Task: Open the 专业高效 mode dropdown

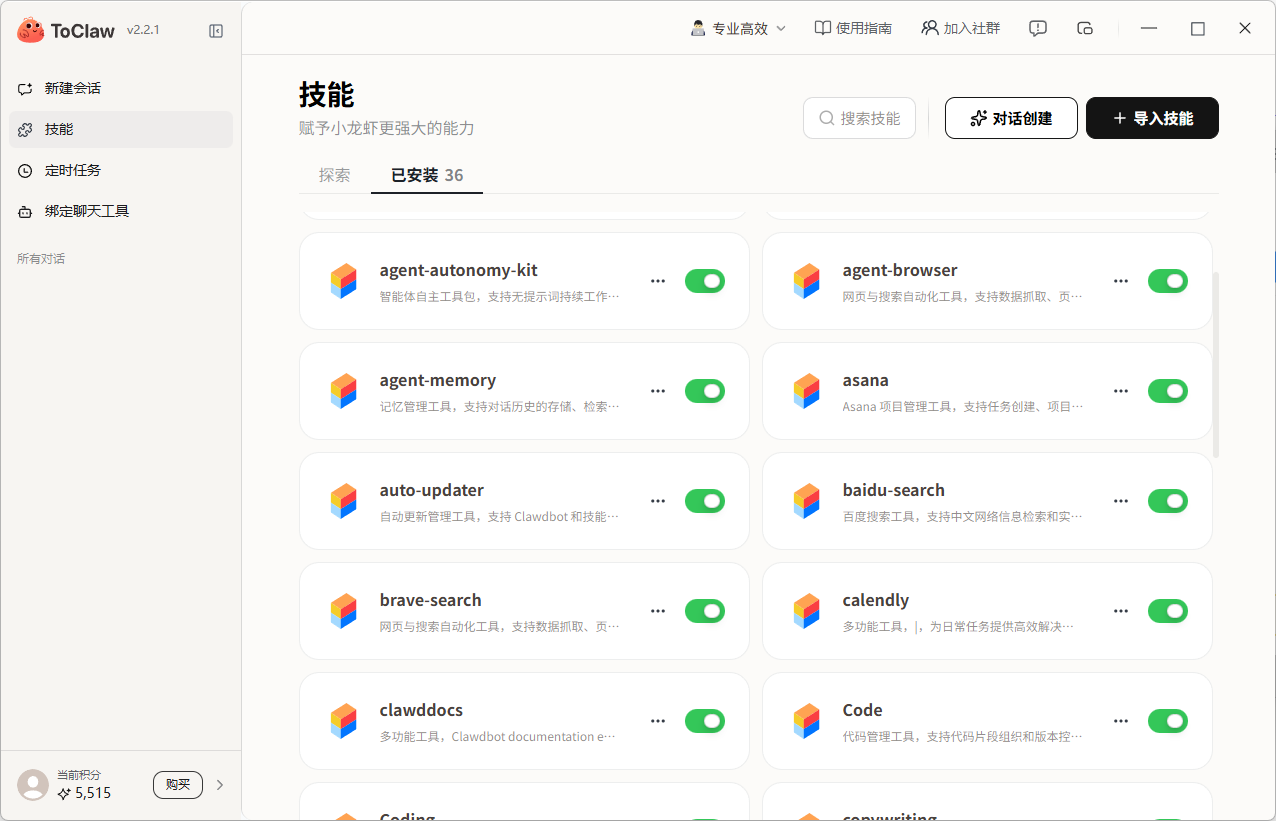Action: (738, 28)
